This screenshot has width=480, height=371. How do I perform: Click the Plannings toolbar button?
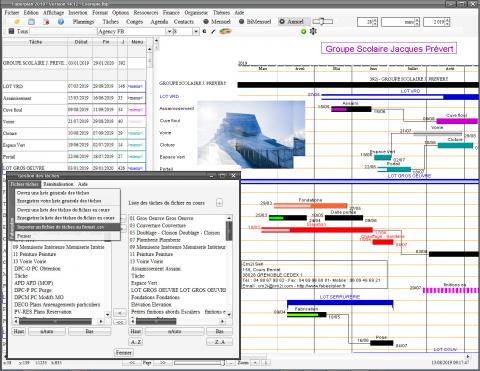[x=83, y=22]
